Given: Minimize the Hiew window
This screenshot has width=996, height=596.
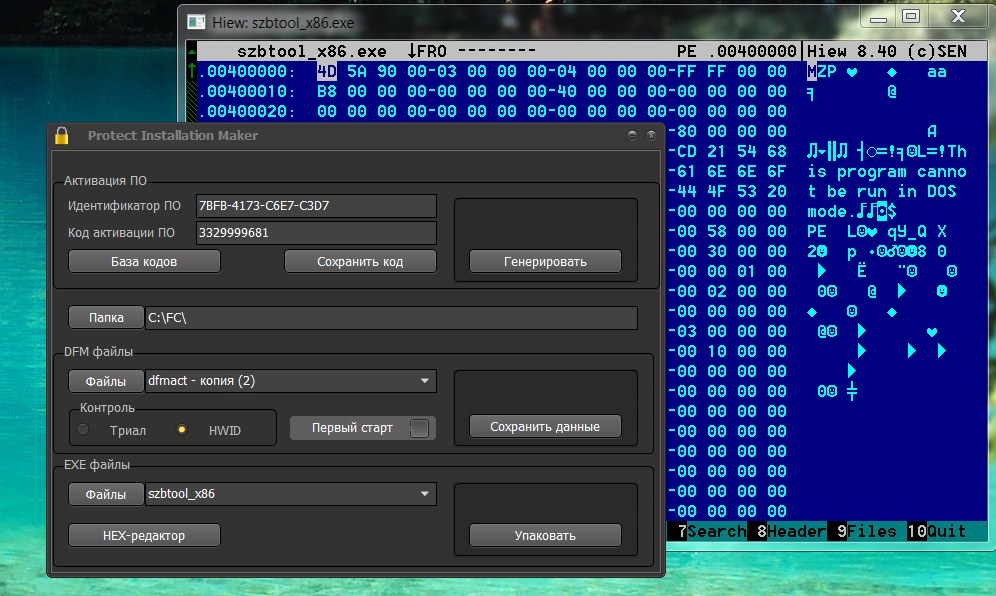Looking at the screenshot, I should 878,17.
